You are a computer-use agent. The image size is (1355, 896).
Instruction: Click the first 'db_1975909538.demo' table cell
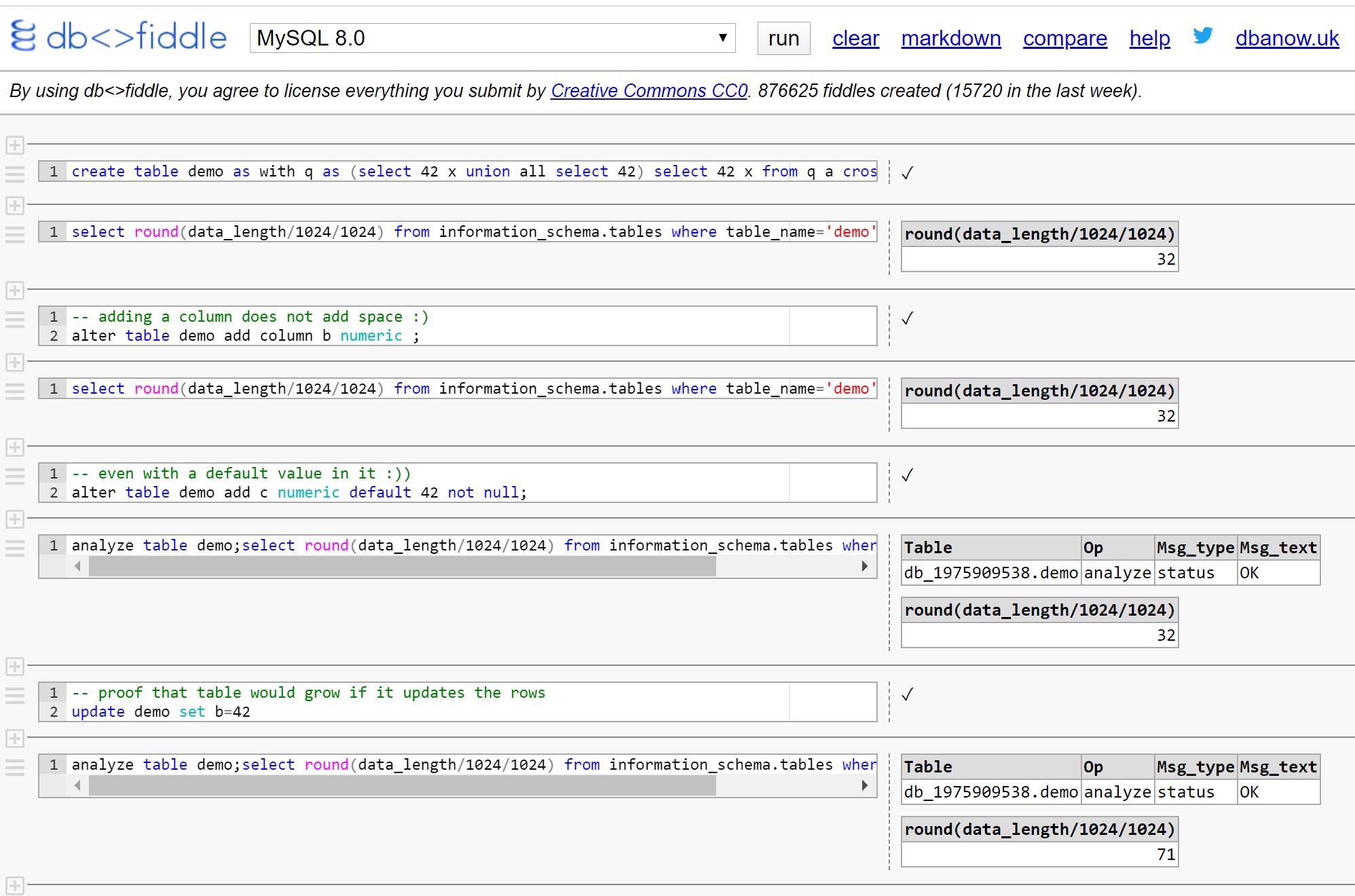click(x=990, y=573)
